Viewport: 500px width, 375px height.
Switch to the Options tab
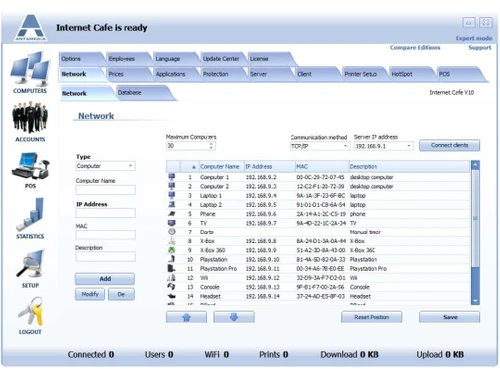point(80,59)
